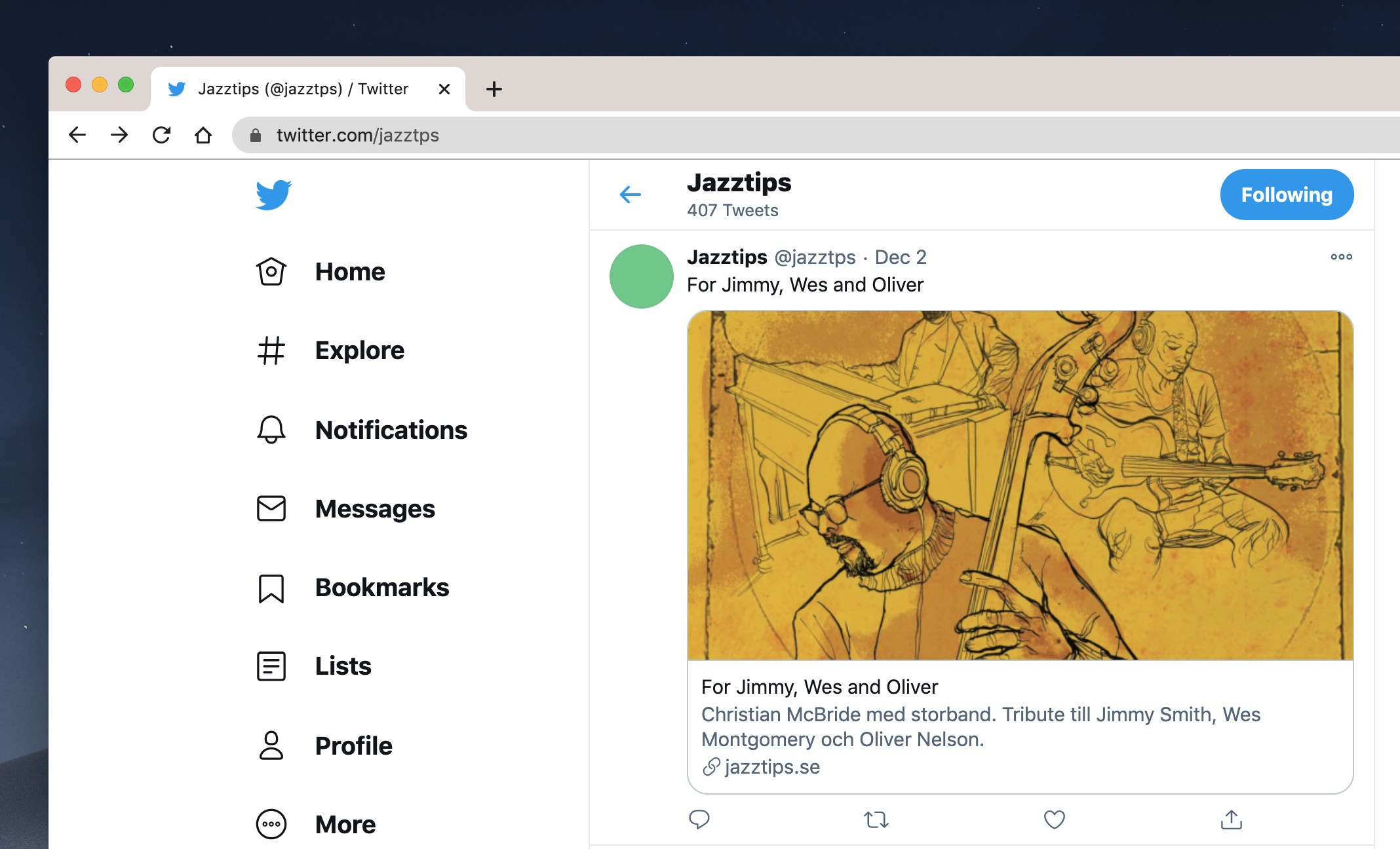The image size is (1400, 849).
Task: Click the '407 Tweets' count text
Action: click(x=732, y=210)
